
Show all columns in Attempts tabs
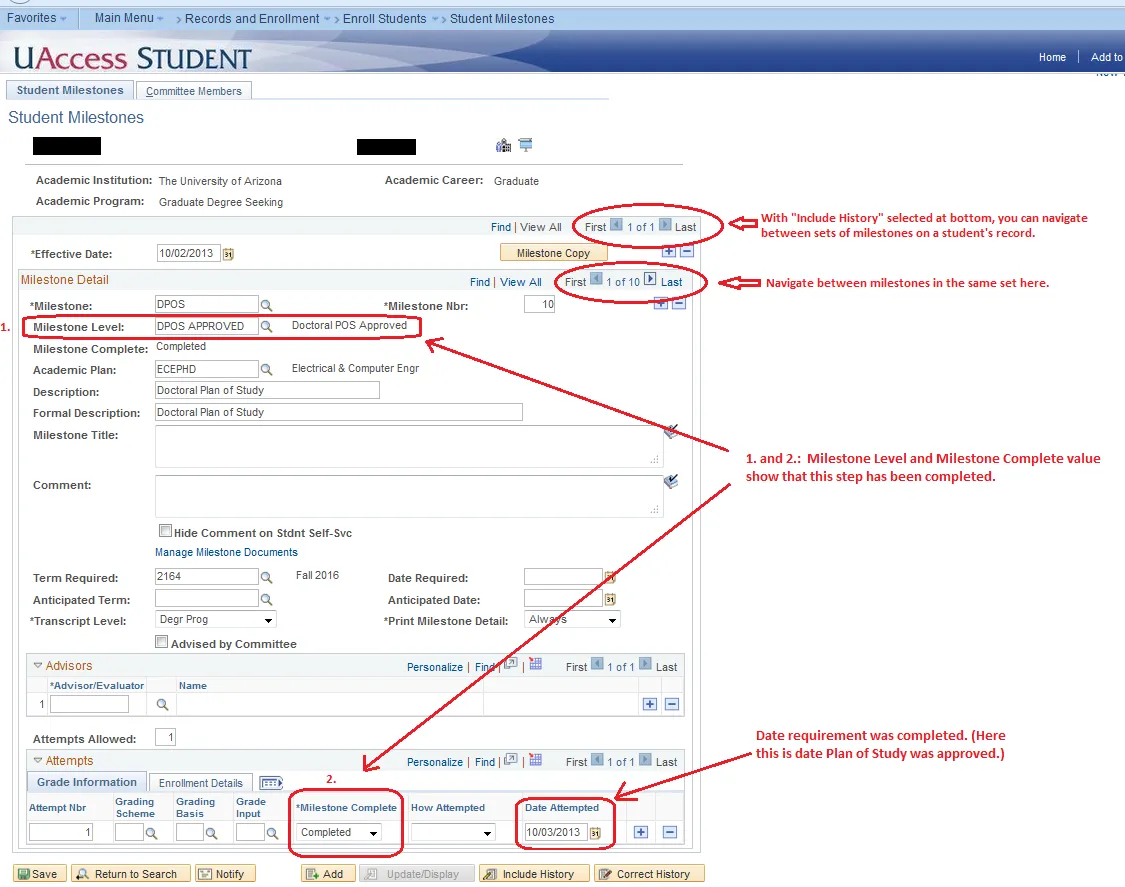(x=271, y=782)
